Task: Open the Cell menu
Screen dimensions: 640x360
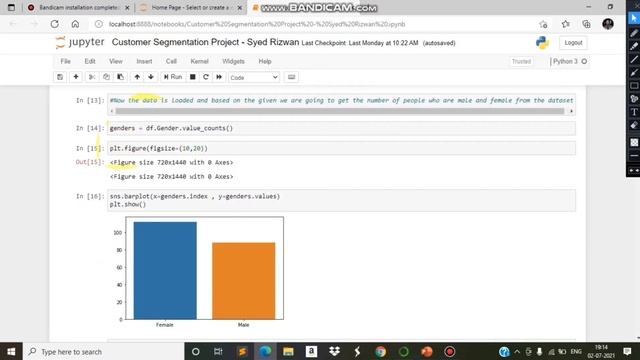Action: click(171, 61)
